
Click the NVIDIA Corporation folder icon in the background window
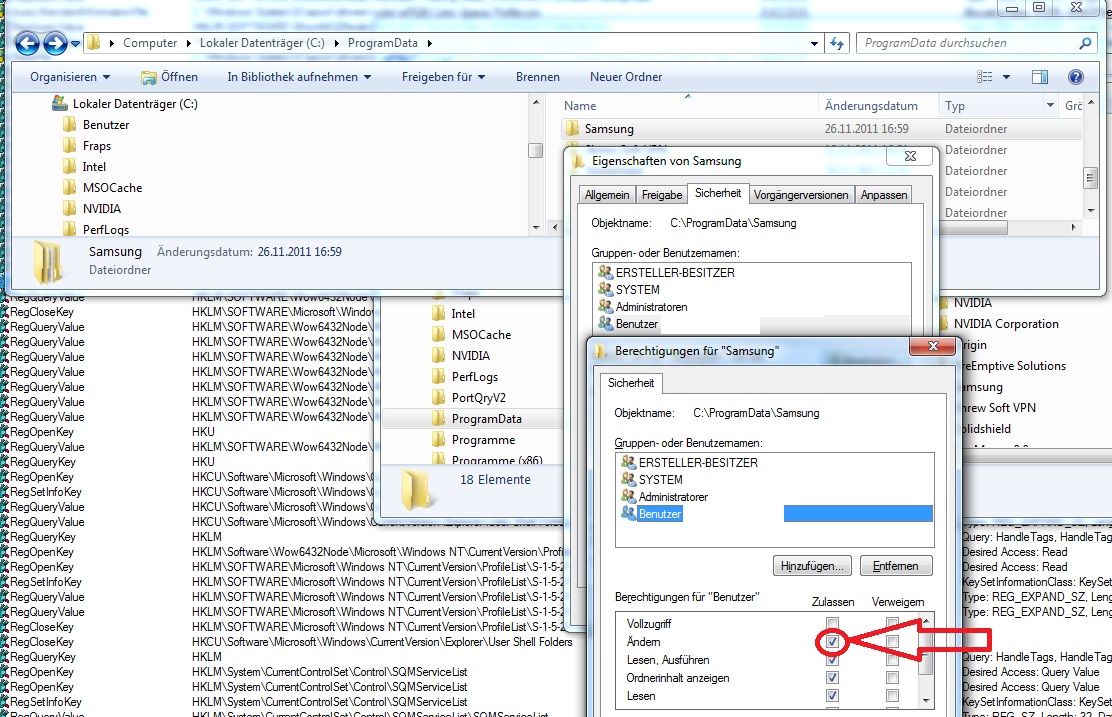pos(945,323)
